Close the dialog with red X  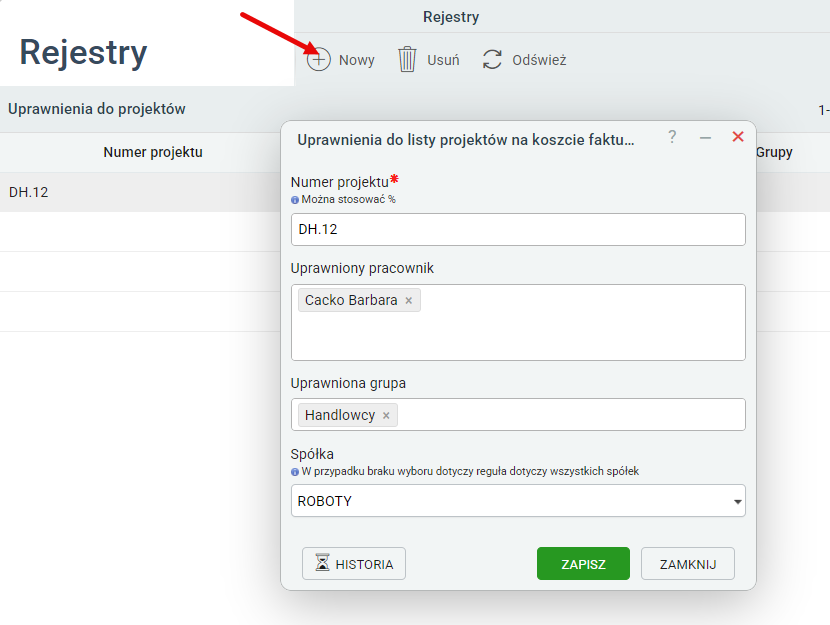point(738,137)
